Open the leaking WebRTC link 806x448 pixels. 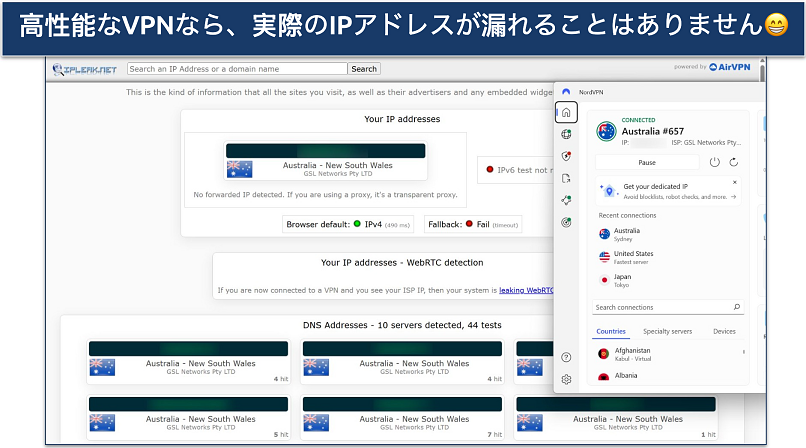point(528,291)
